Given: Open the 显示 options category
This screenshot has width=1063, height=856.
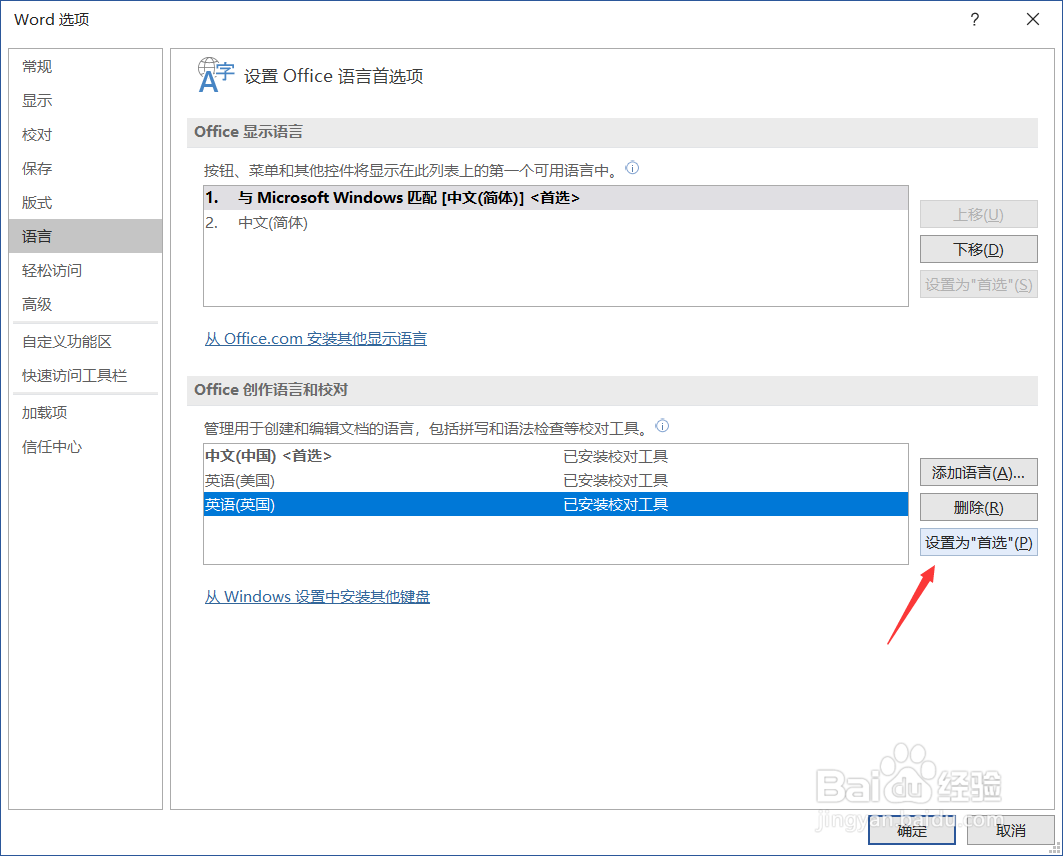Looking at the screenshot, I should pyautogui.click(x=85, y=100).
